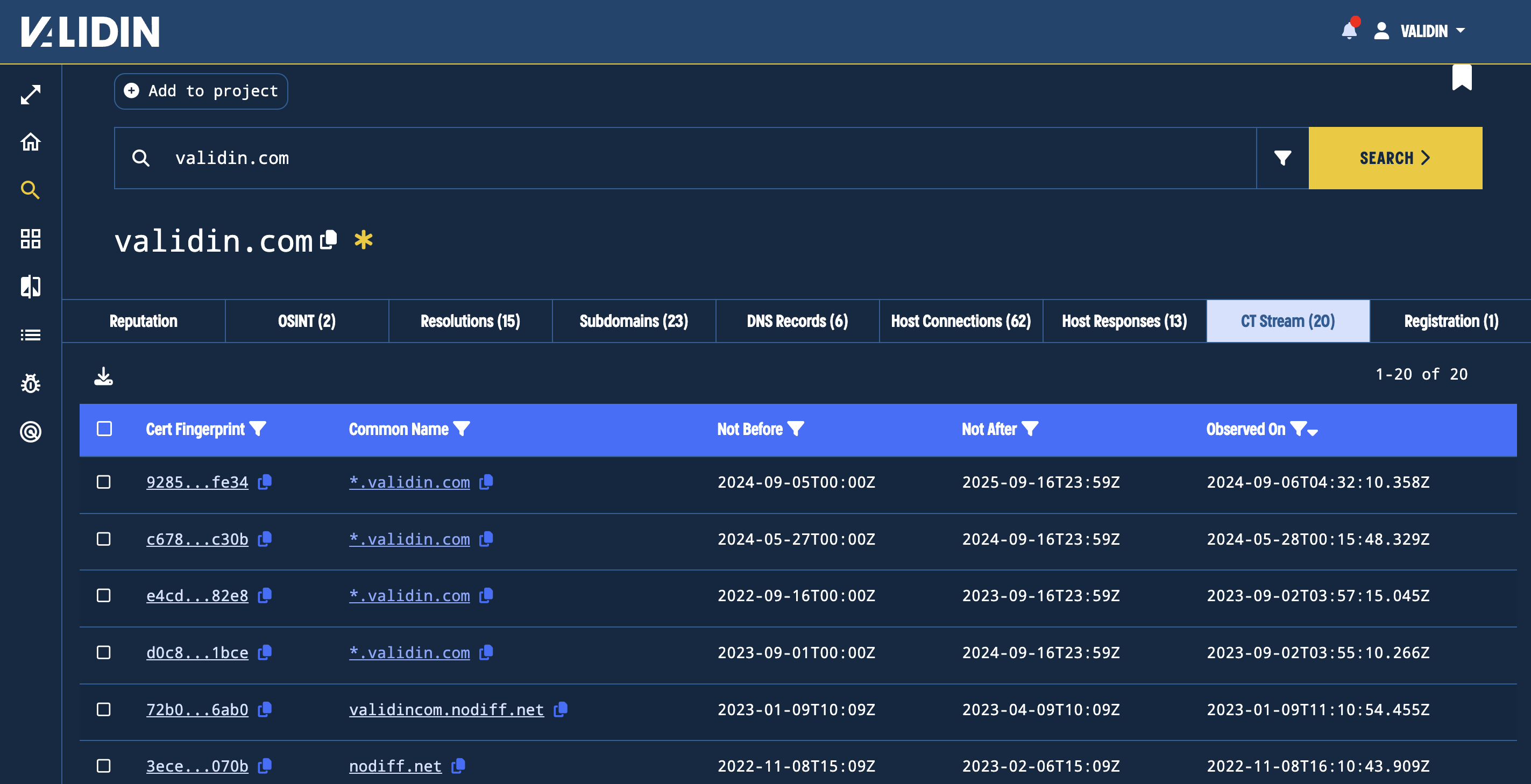Screen dimensions: 1531x784
Task: Select the CT Stream (20) tab
Action: (1288, 322)
